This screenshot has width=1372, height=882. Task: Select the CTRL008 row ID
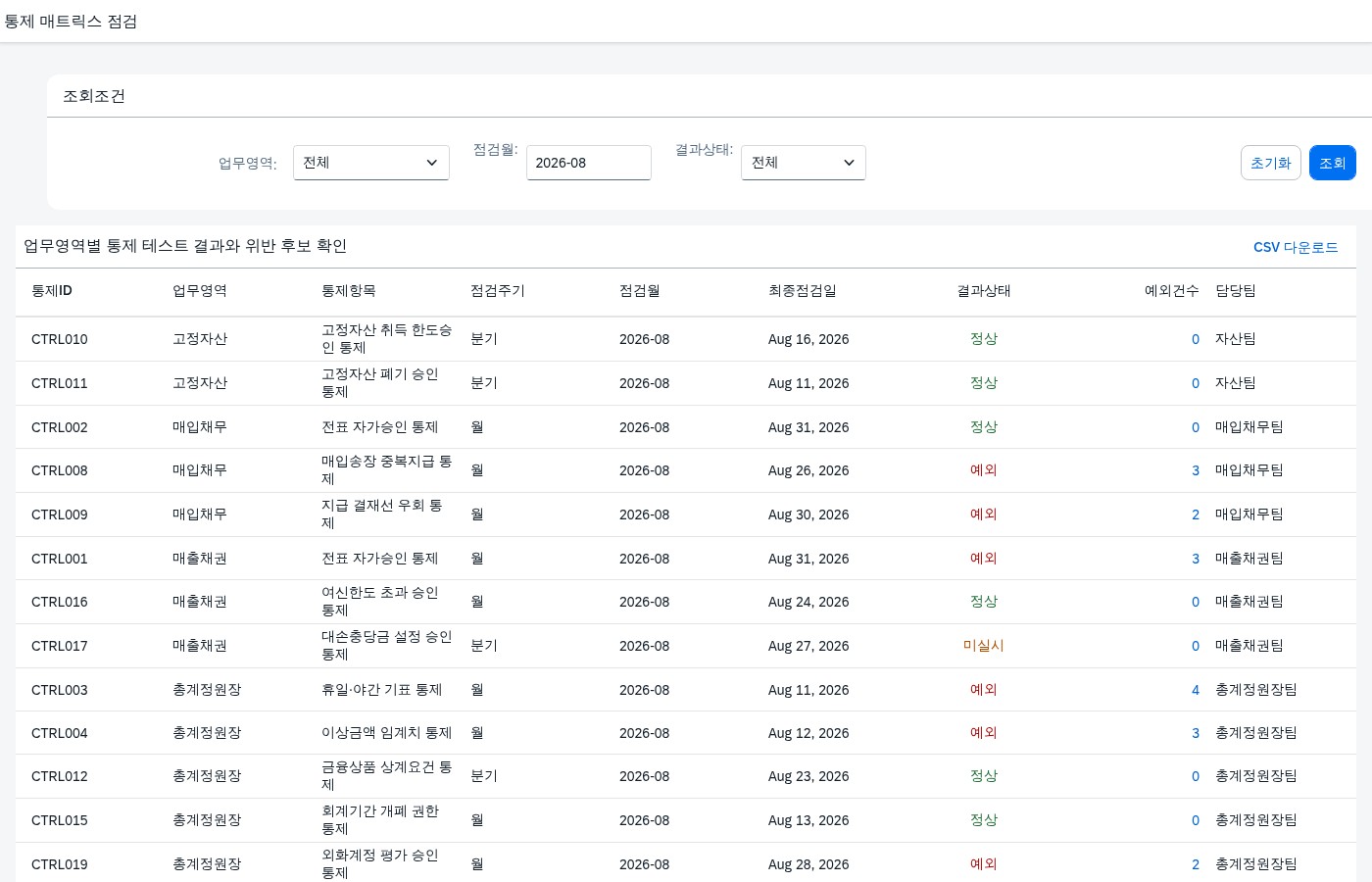click(x=60, y=470)
